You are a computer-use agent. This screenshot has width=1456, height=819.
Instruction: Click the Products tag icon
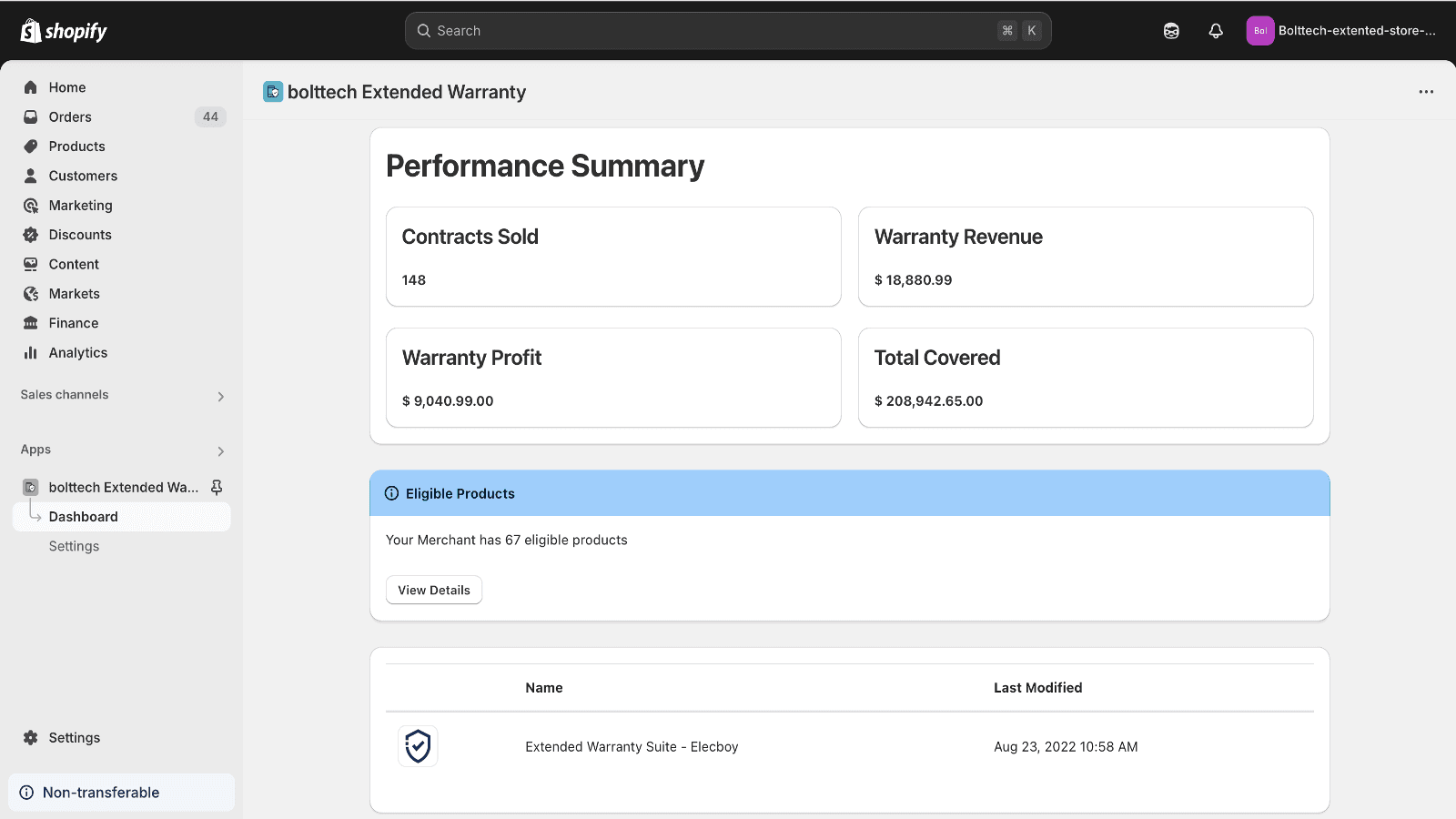coord(30,146)
